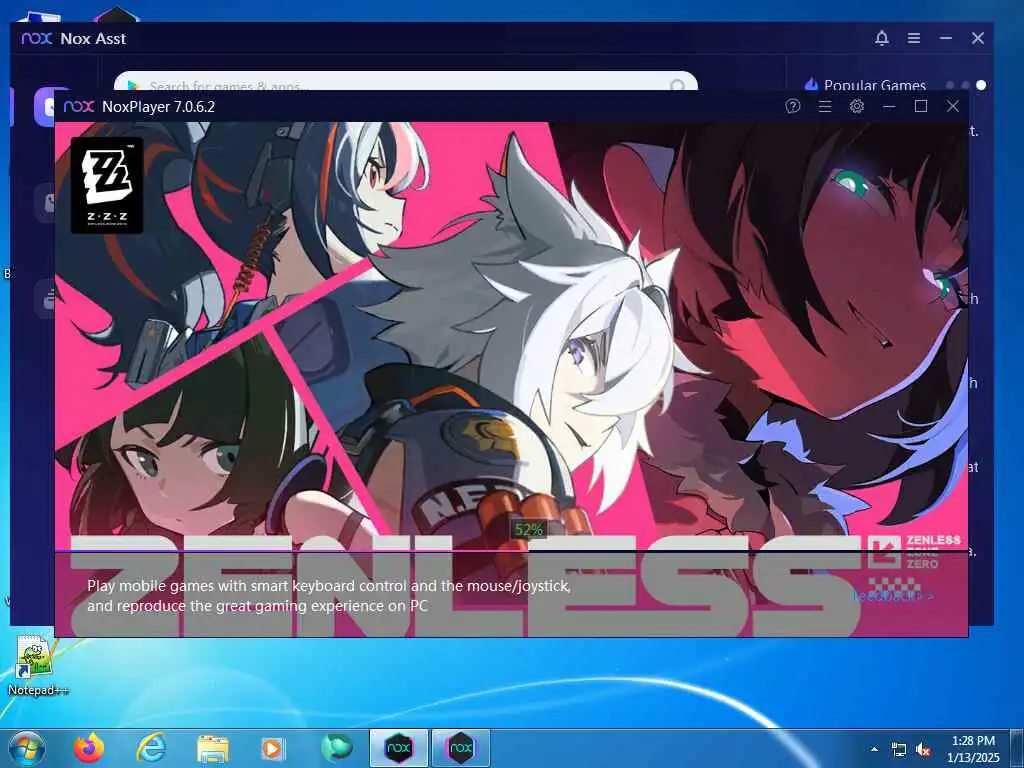
Task: Launch Internet Explorer from the taskbar
Action: (151, 748)
